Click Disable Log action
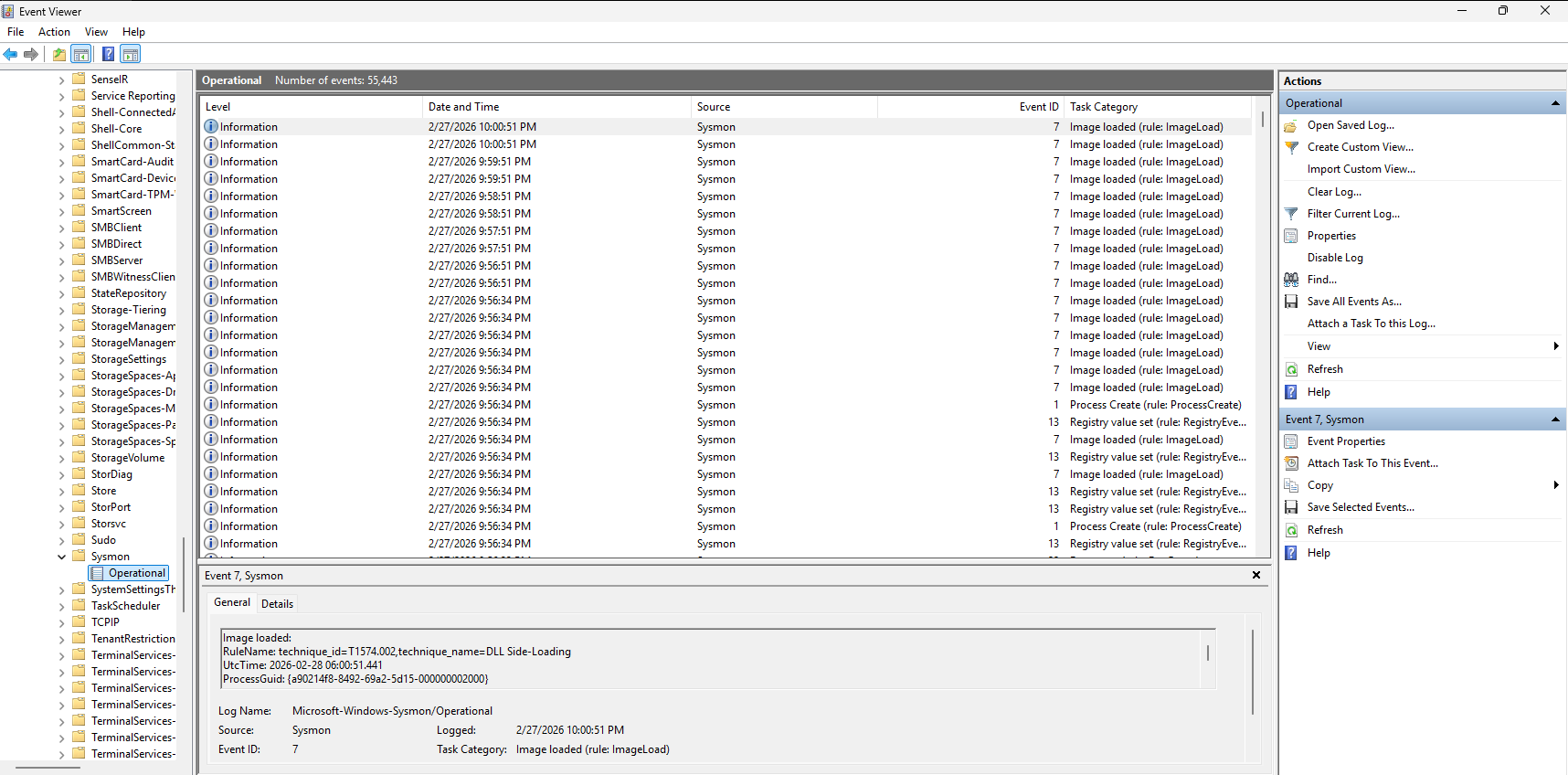The height and width of the screenshot is (775, 1568). pyautogui.click(x=1335, y=258)
